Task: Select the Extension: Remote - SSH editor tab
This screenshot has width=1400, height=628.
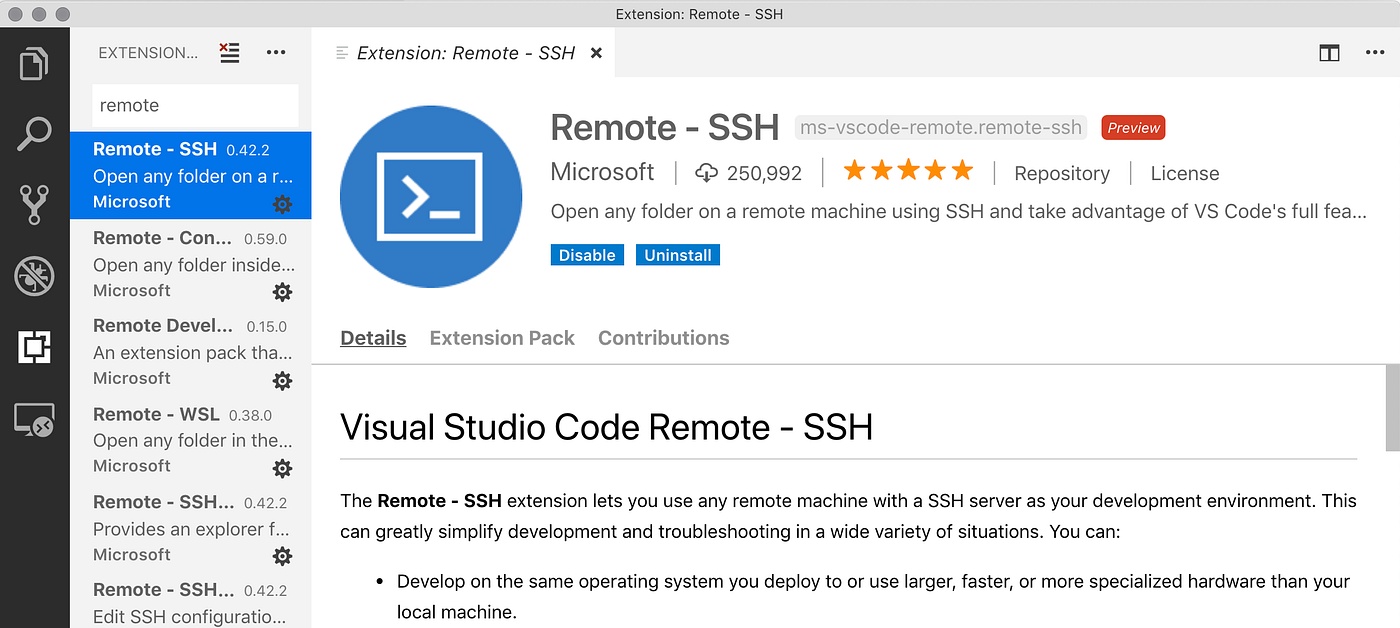Action: [x=465, y=53]
